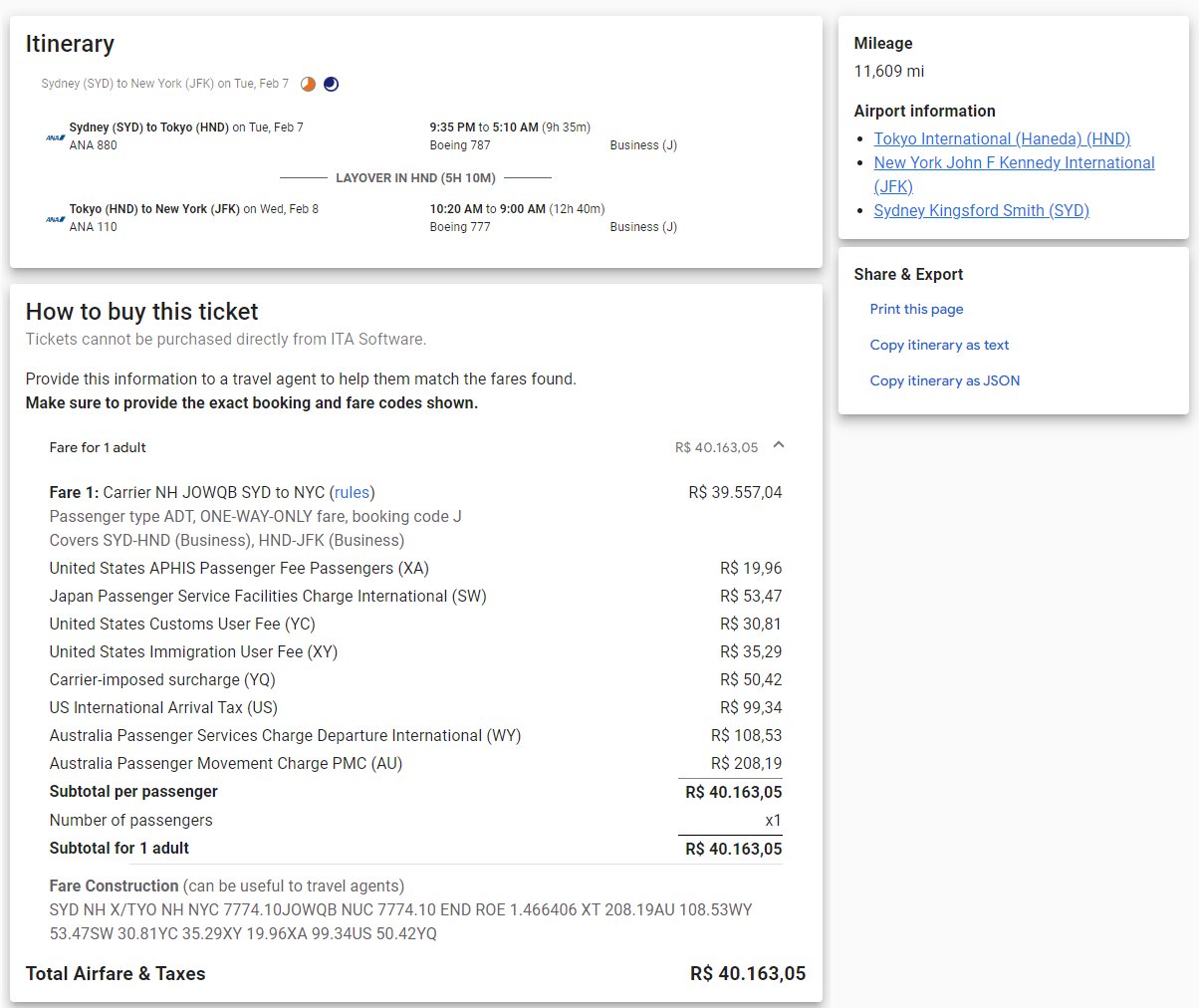Image resolution: width=1199 pixels, height=1008 pixels.
Task: Click the Subtotal for 1 adult label
Action: (x=120, y=848)
